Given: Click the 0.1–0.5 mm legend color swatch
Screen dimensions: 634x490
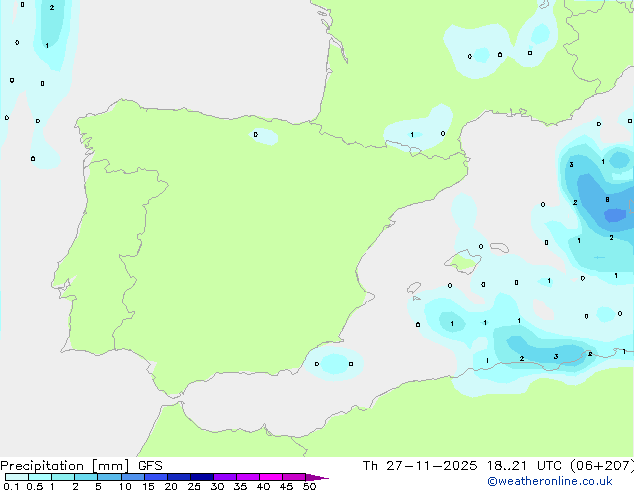Looking at the screenshot, I should tap(17, 477).
